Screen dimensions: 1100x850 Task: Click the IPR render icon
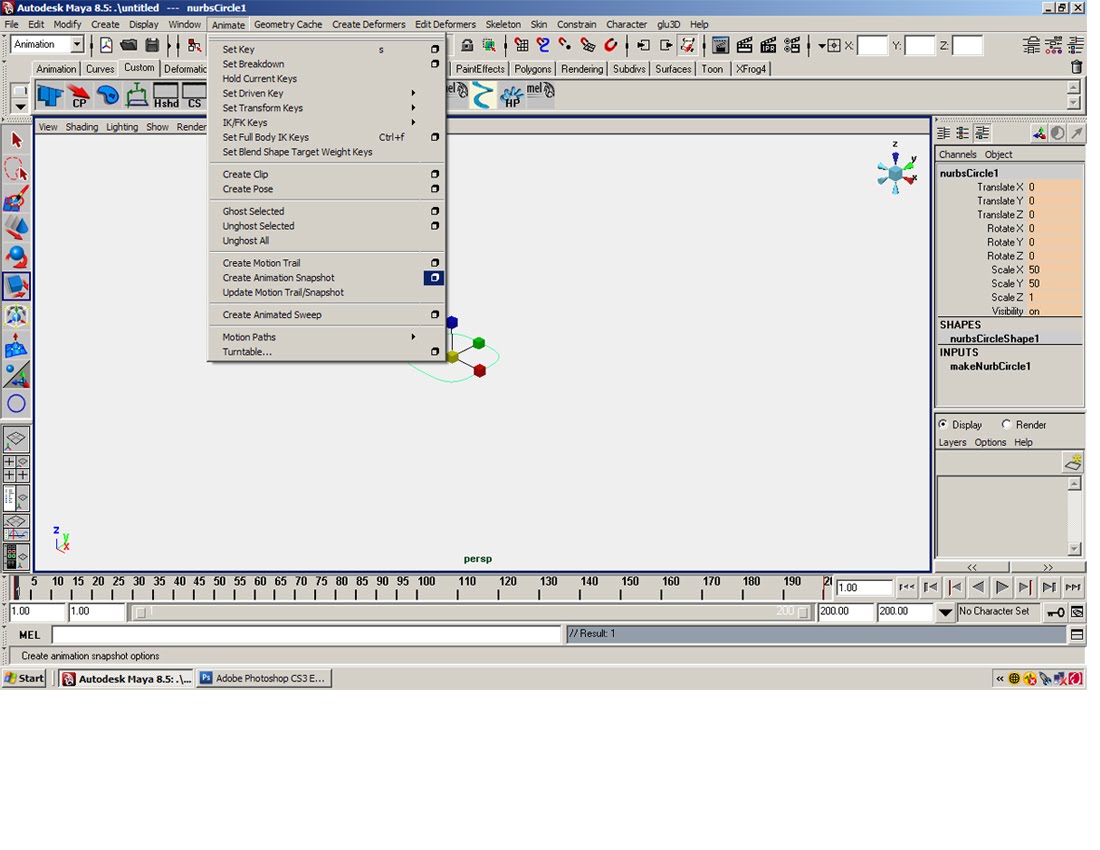768,46
